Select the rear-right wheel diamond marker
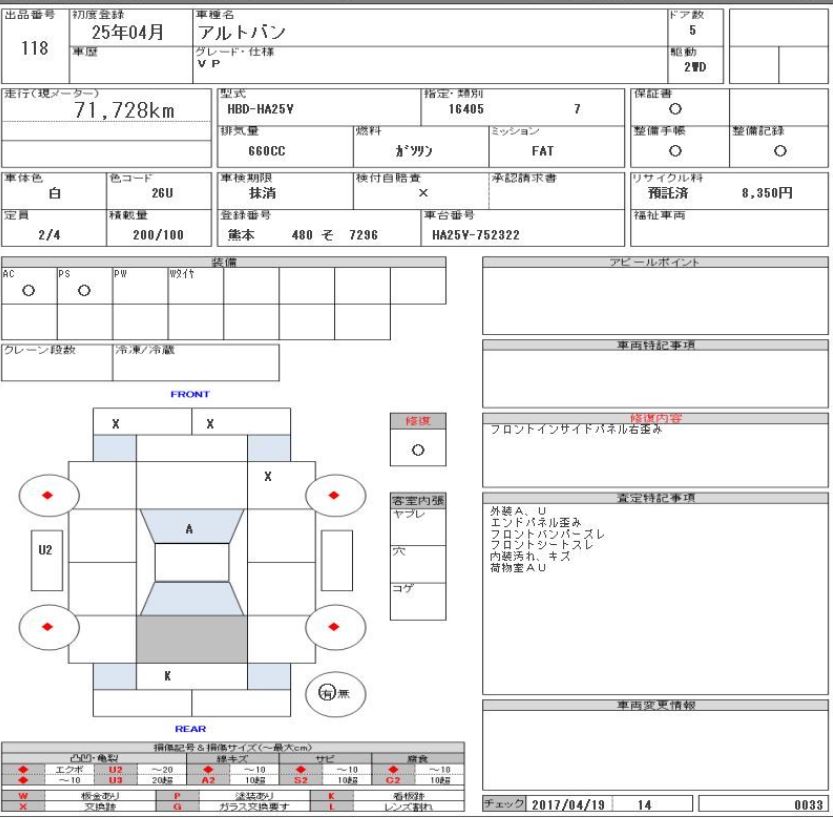The image size is (833, 818). (333, 627)
